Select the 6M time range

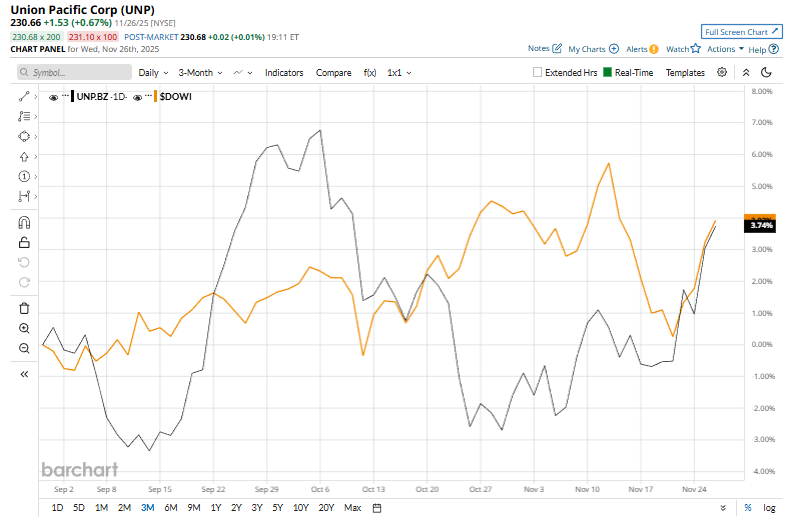click(171, 508)
